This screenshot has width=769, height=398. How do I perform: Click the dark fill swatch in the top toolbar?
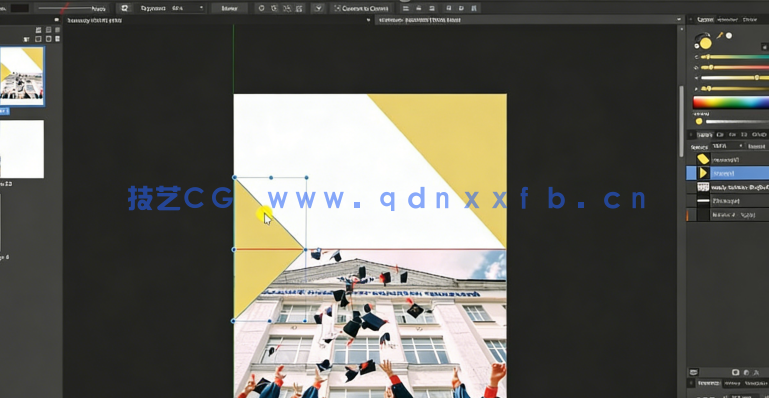[19, 8]
